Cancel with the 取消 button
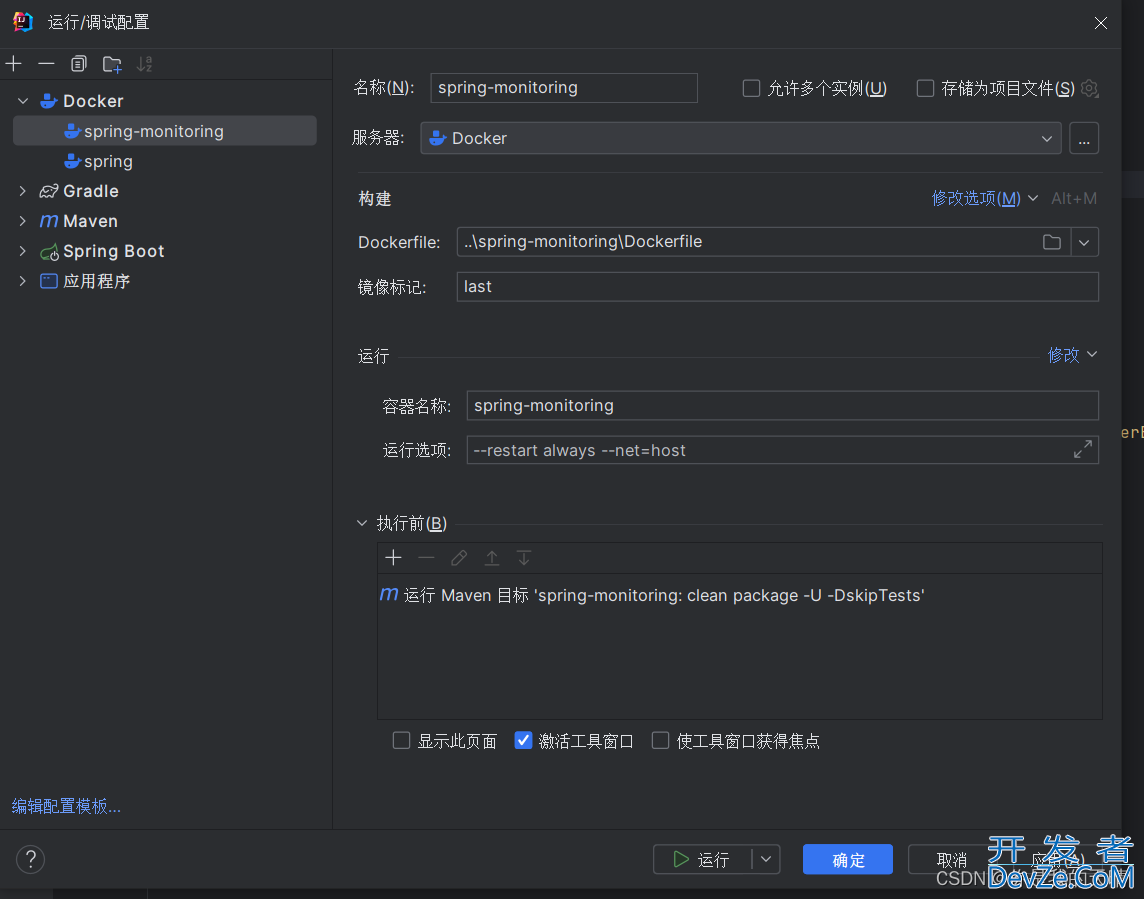The image size is (1144, 899). (951, 860)
